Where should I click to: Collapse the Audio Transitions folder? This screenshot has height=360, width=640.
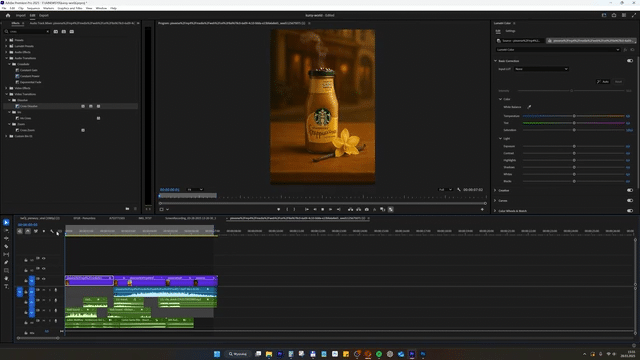[x=7, y=58]
